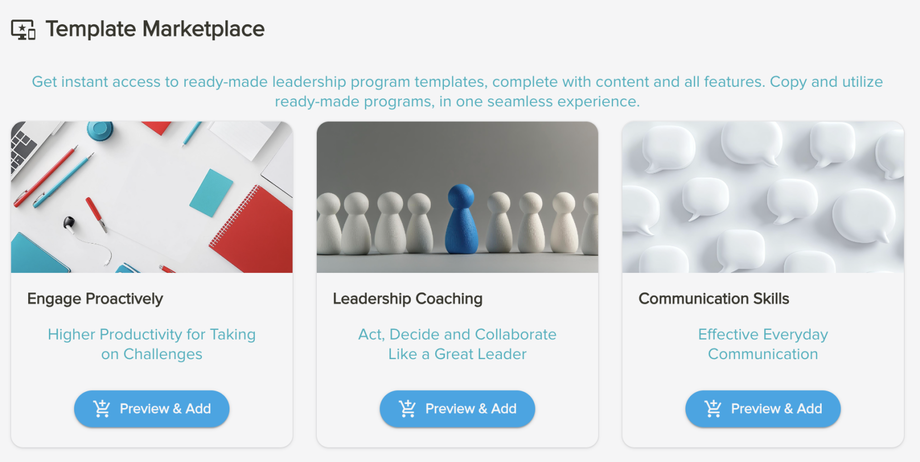This screenshot has width=920, height=462.
Task: Preview and add the Leadership Coaching template
Action: point(457,408)
